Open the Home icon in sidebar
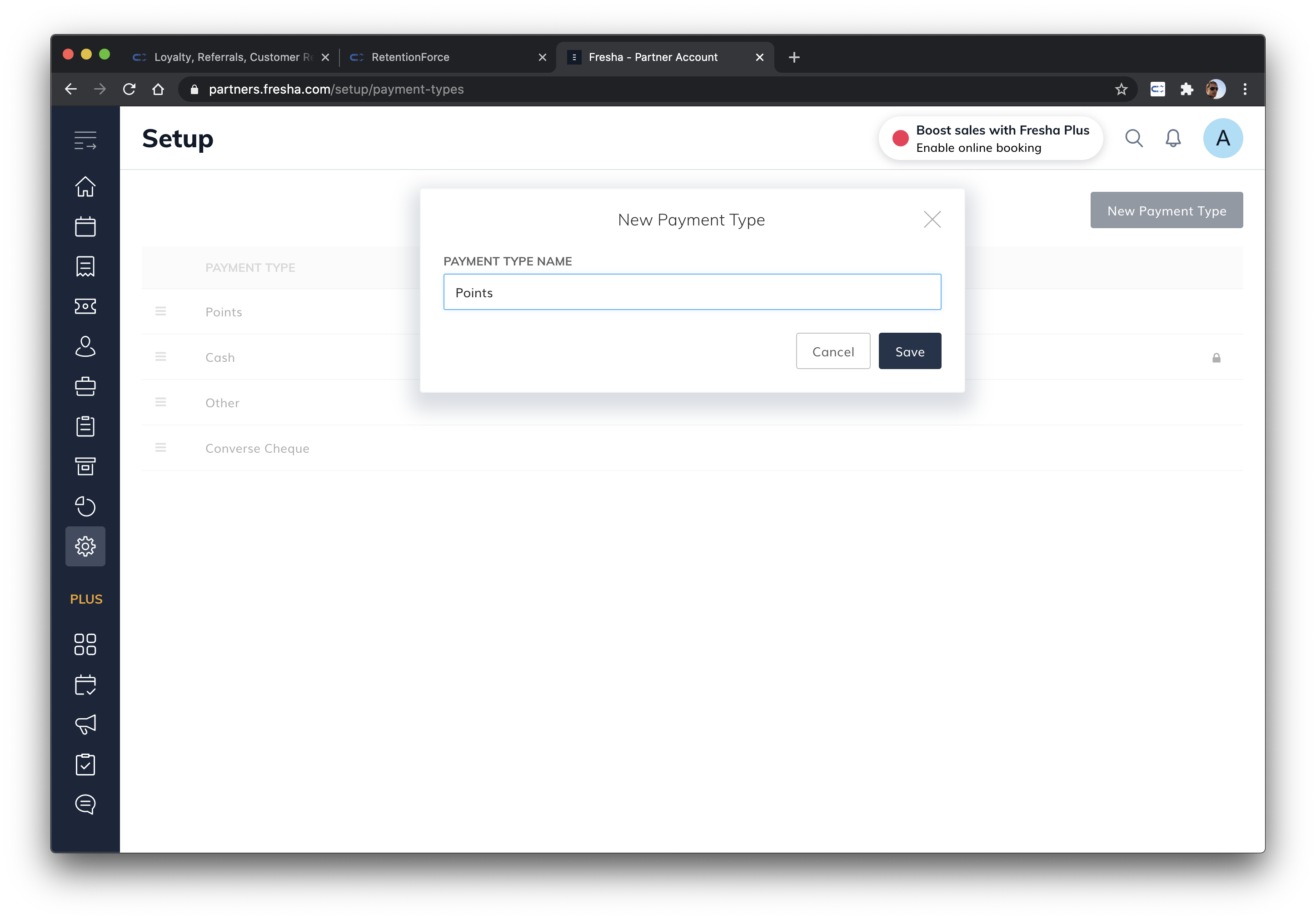This screenshot has height=920, width=1316. click(x=85, y=186)
